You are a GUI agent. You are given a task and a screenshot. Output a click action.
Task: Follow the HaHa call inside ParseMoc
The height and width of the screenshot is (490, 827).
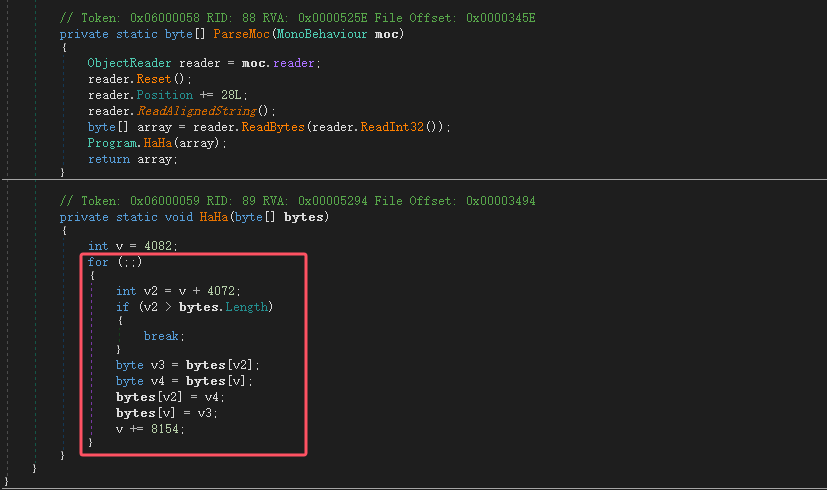click(x=159, y=143)
